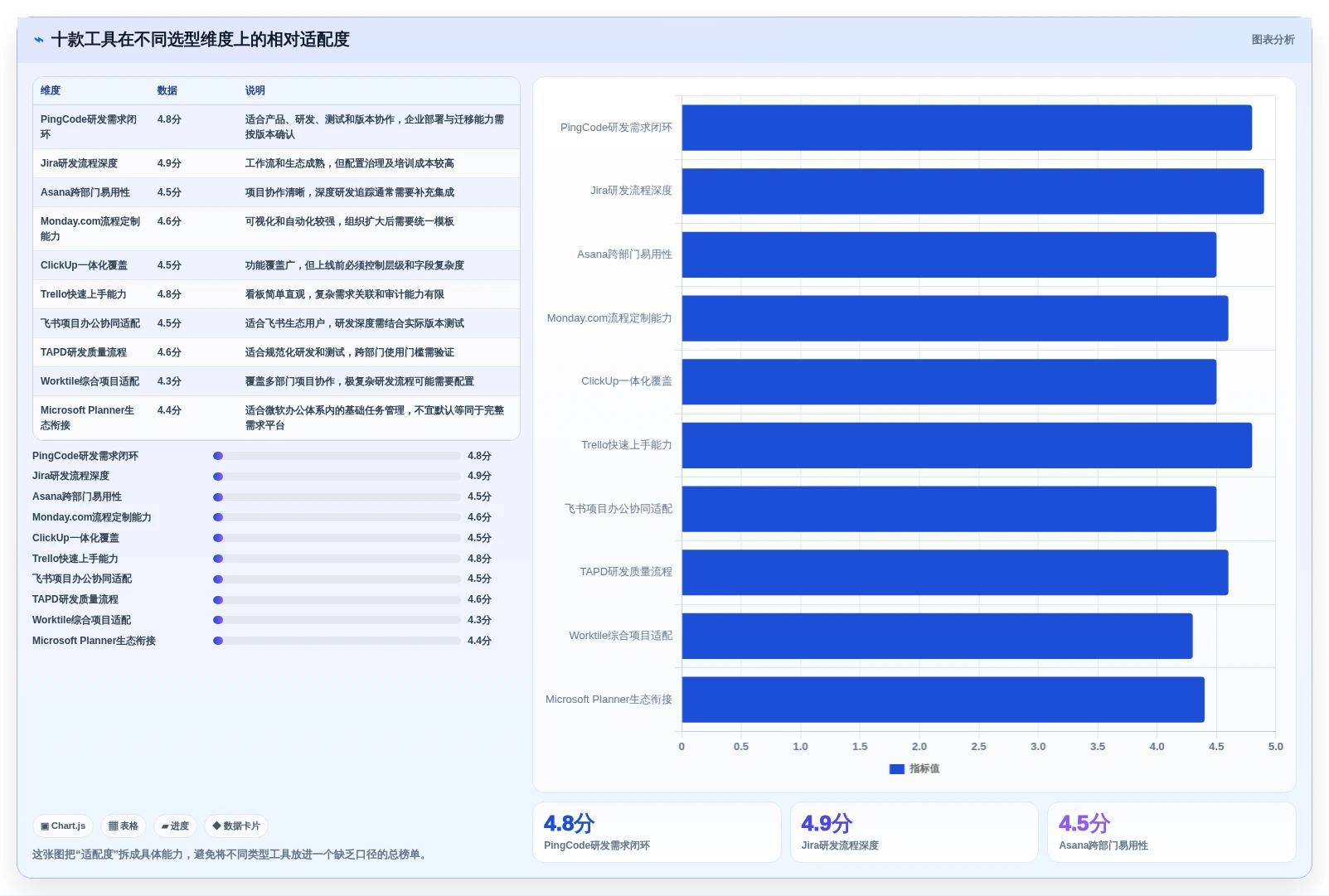The height and width of the screenshot is (896, 1329).
Task: Click the ClickUp一体化覆盖 chart bar
Action: click(x=949, y=382)
